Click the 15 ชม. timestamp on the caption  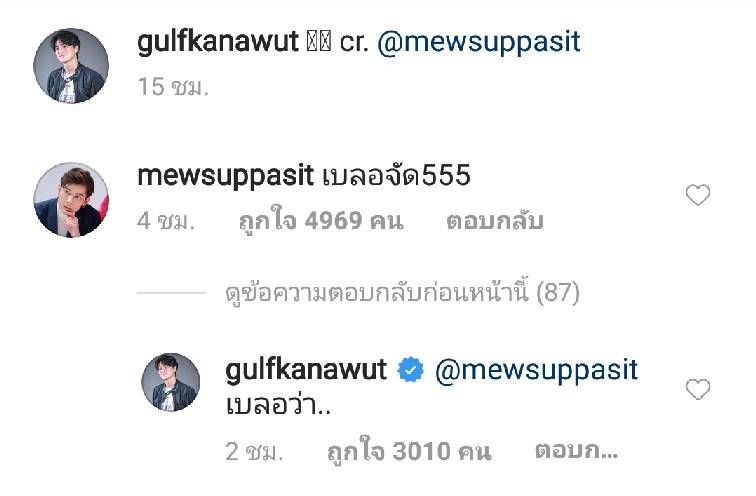pyautogui.click(x=173, y=87)
